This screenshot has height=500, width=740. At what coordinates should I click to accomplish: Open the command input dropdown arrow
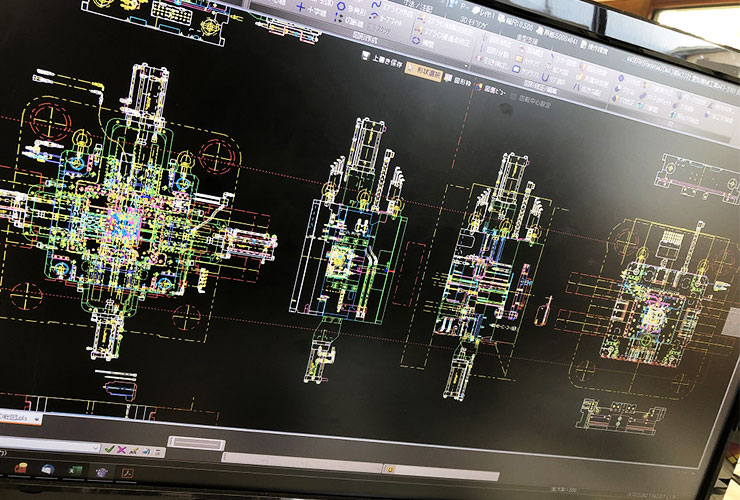[97, 449]
